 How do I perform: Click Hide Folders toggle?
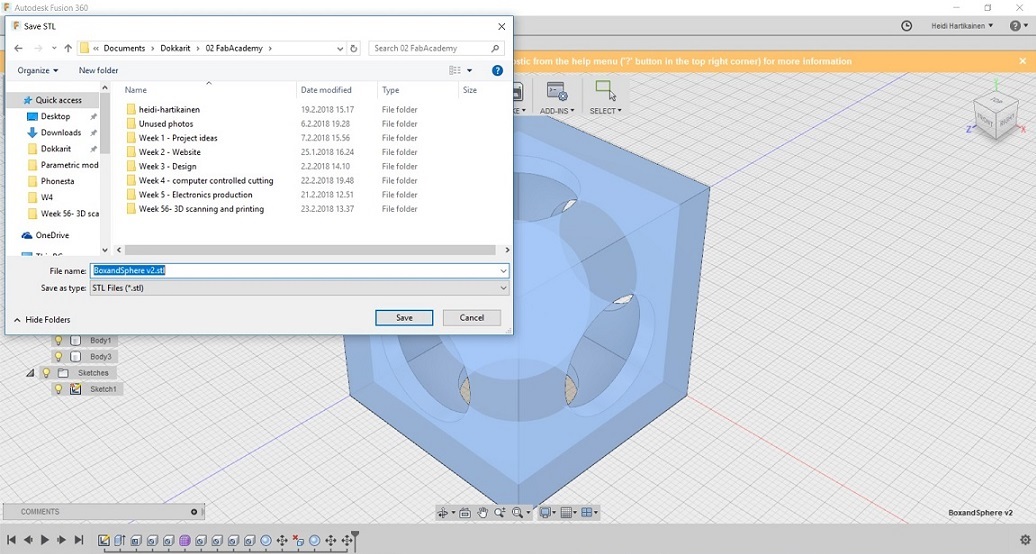(x=42, y=320)
